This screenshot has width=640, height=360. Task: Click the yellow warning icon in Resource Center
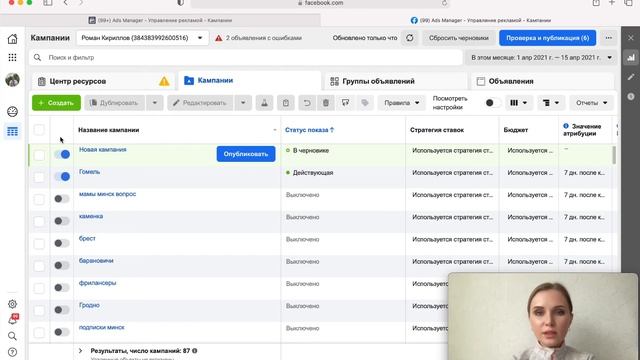164,81
